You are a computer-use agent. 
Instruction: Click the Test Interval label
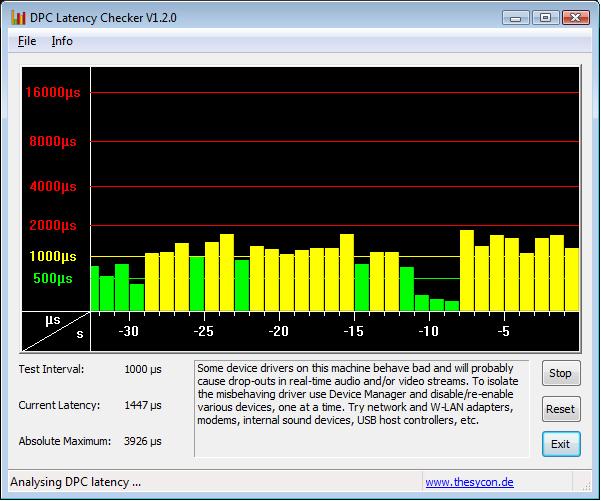[51, 369]
